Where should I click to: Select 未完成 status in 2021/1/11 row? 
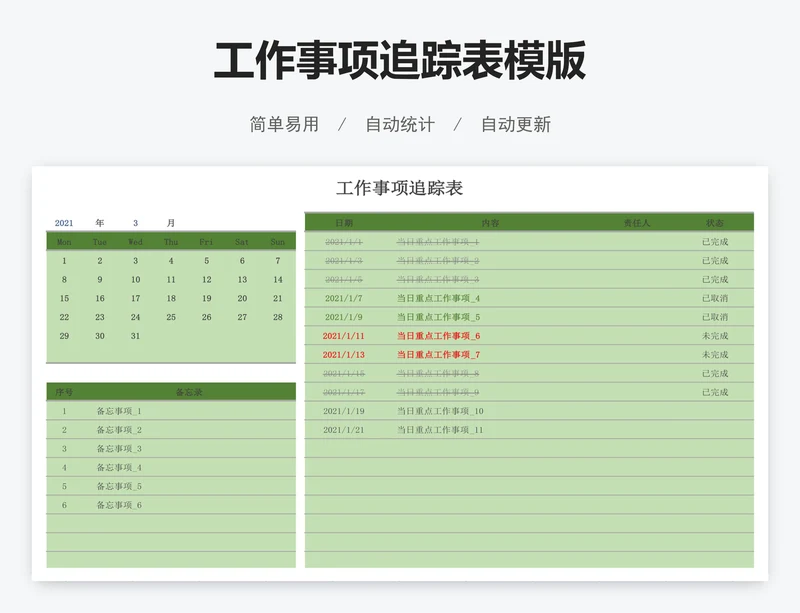click(715, 336)
